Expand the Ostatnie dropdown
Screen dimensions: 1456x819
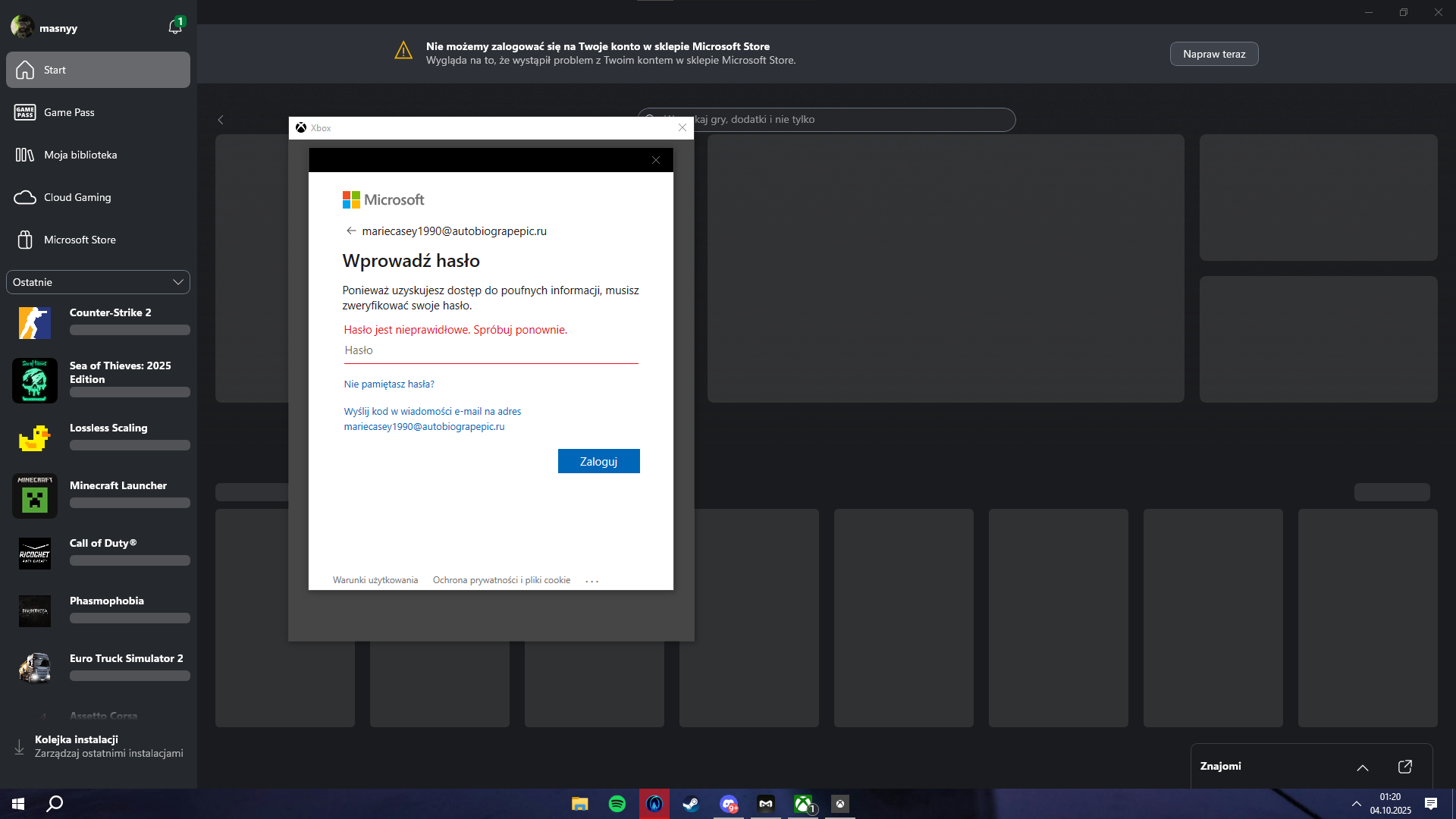click(98, 282)
